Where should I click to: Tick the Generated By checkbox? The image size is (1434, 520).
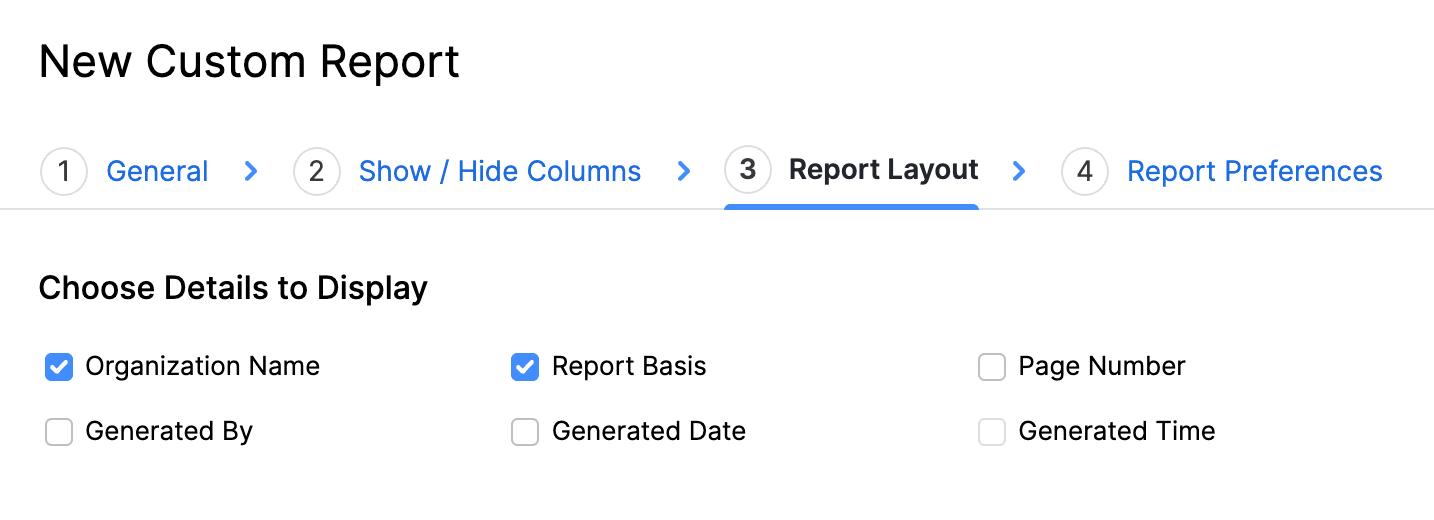pos(59,432)
